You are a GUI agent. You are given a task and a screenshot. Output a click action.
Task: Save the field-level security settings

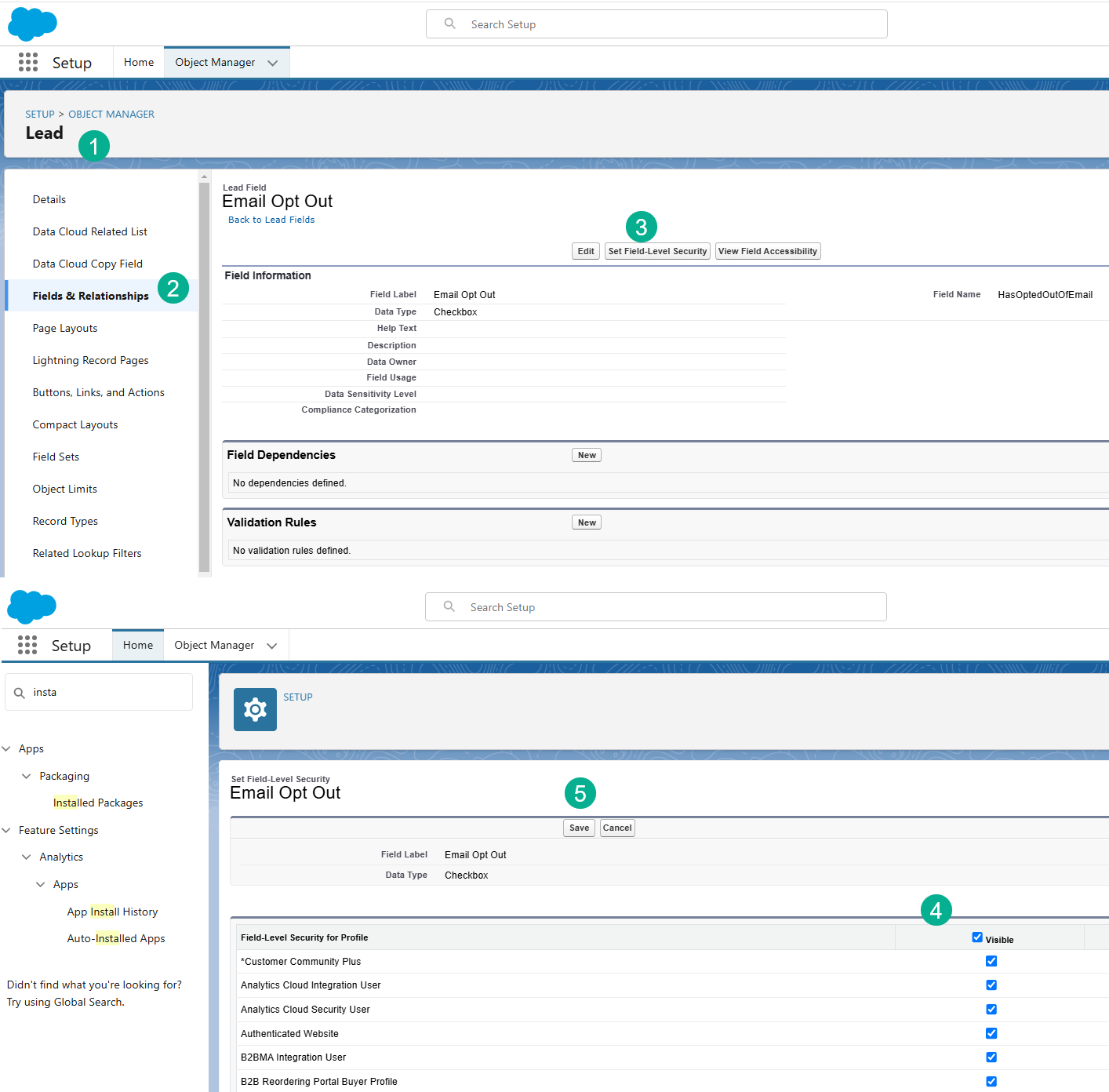(579, 828)
